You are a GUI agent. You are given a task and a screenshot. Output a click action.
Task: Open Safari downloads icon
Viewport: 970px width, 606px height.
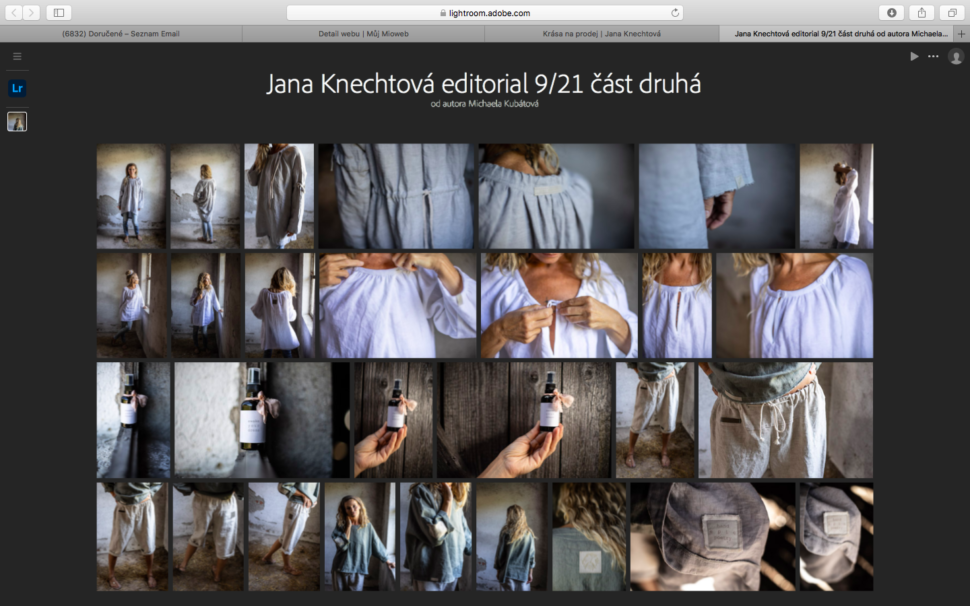(x=890, y=13)
